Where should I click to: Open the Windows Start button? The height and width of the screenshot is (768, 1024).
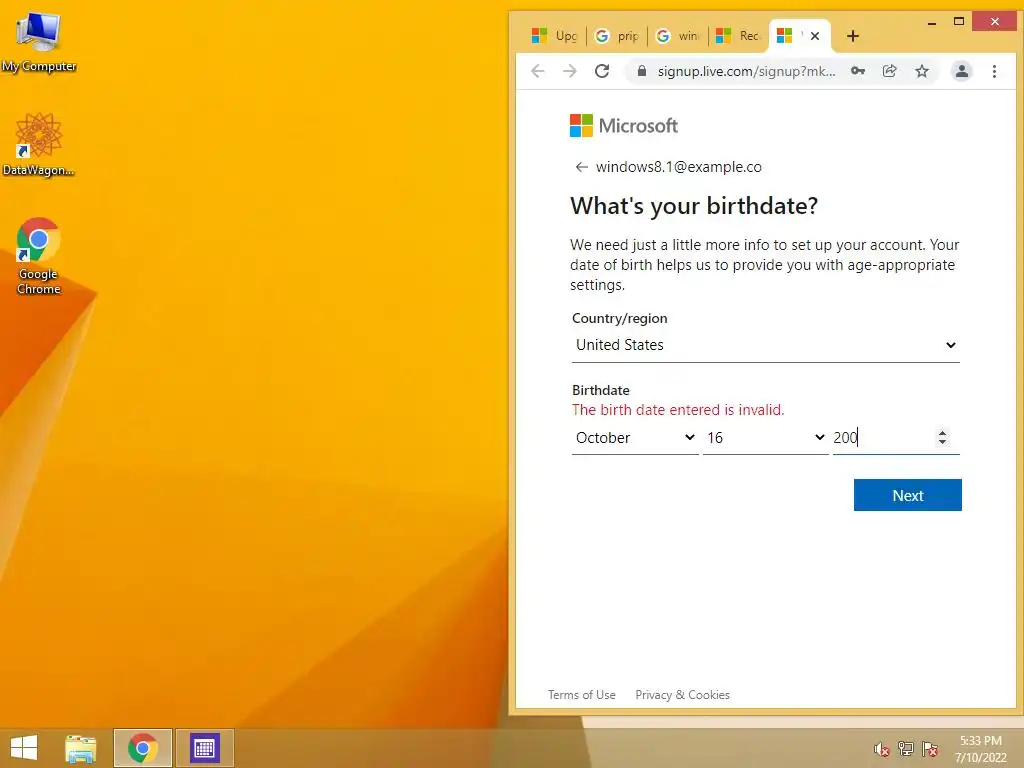(24, 748)
